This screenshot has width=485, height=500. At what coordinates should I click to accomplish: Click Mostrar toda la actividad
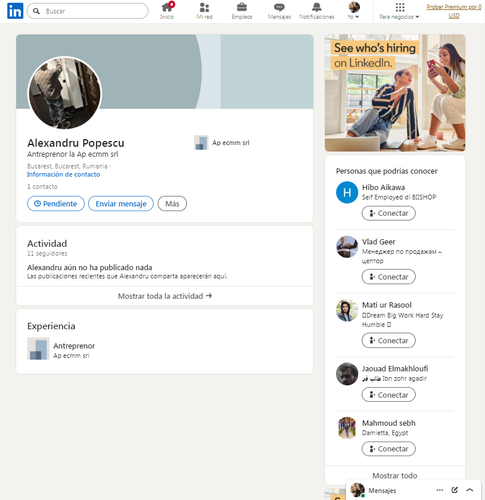pos(165,296)
